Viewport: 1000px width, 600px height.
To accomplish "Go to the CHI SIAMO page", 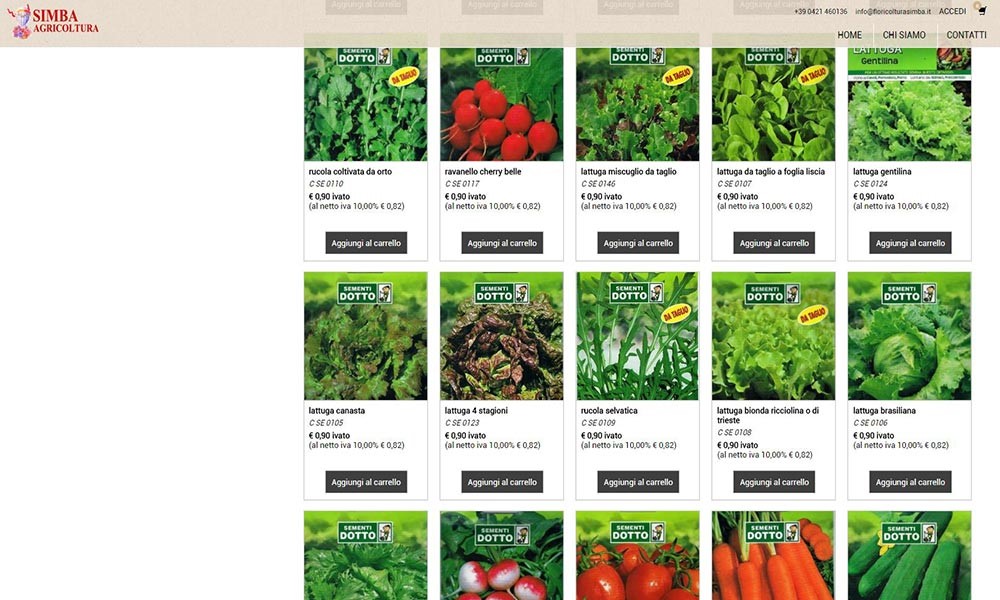I will pos(904,35).
